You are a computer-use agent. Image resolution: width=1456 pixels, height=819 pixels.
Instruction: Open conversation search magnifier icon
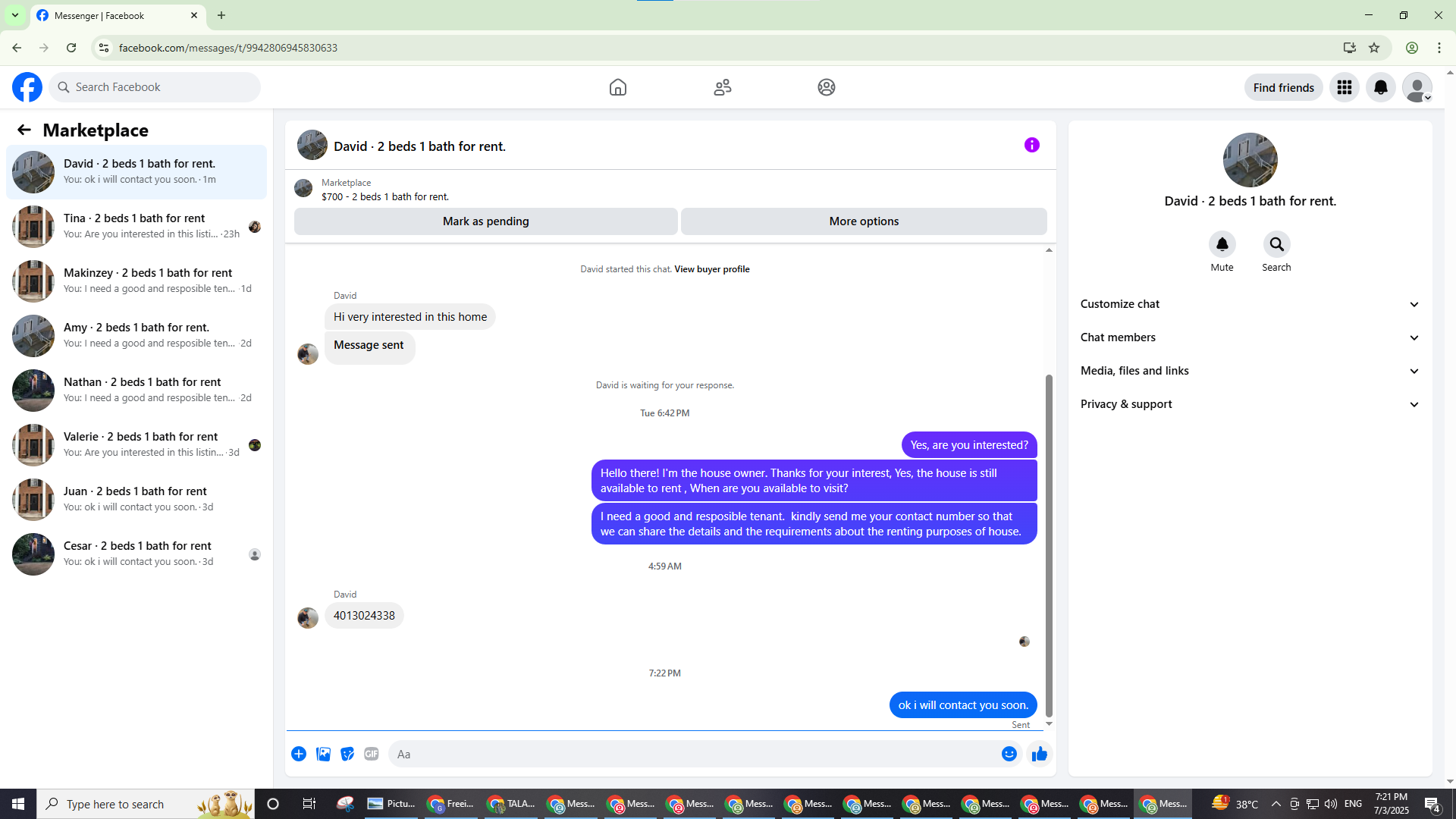pos(1276,244)
